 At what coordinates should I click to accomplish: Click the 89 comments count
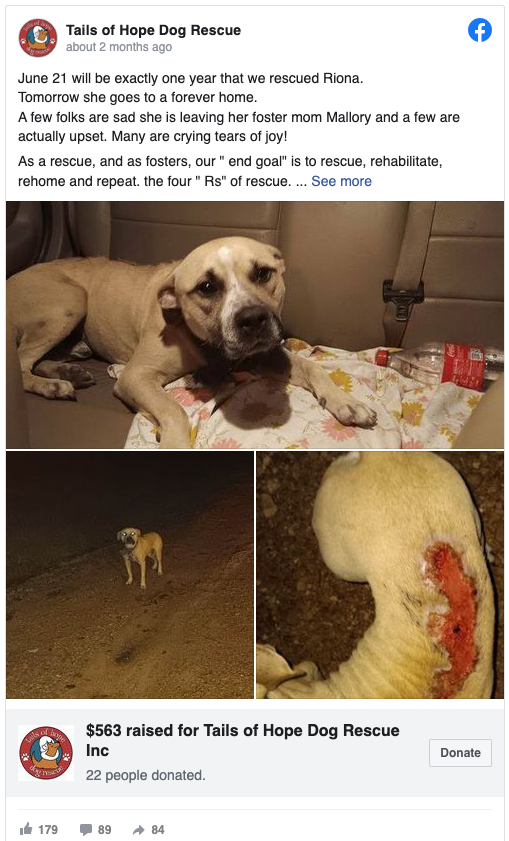coord(105,830)
